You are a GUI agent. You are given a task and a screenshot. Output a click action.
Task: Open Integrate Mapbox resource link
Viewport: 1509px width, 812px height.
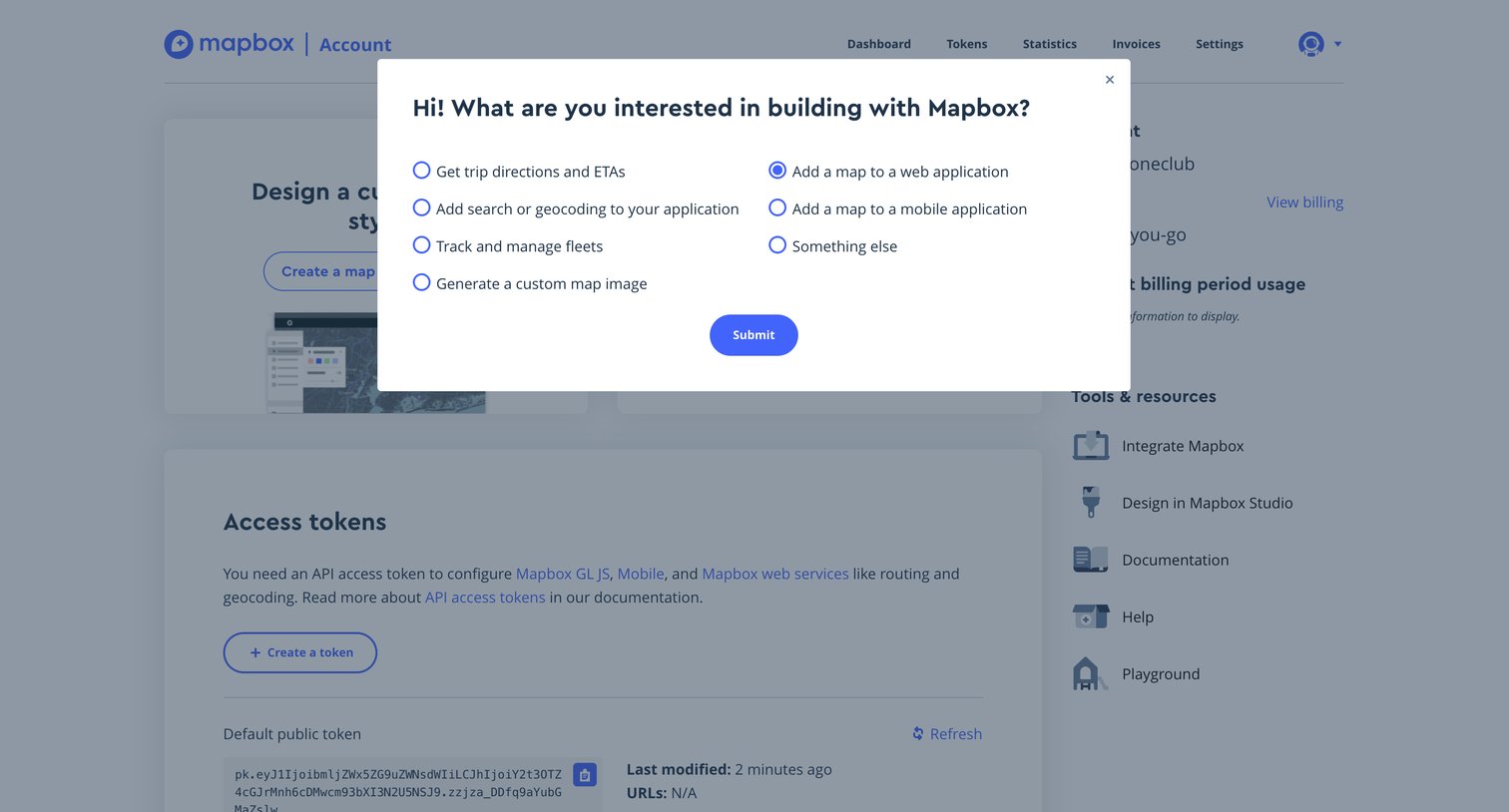(x=1183, y=446)
